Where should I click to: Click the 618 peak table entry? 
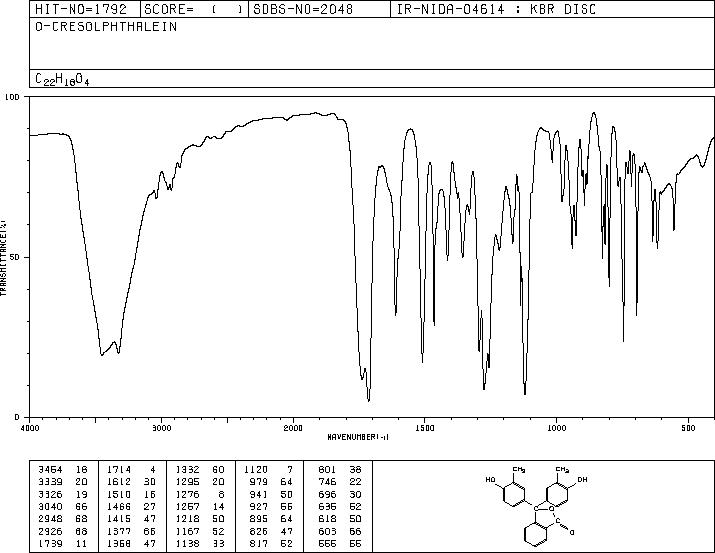(x=327, y=519)
